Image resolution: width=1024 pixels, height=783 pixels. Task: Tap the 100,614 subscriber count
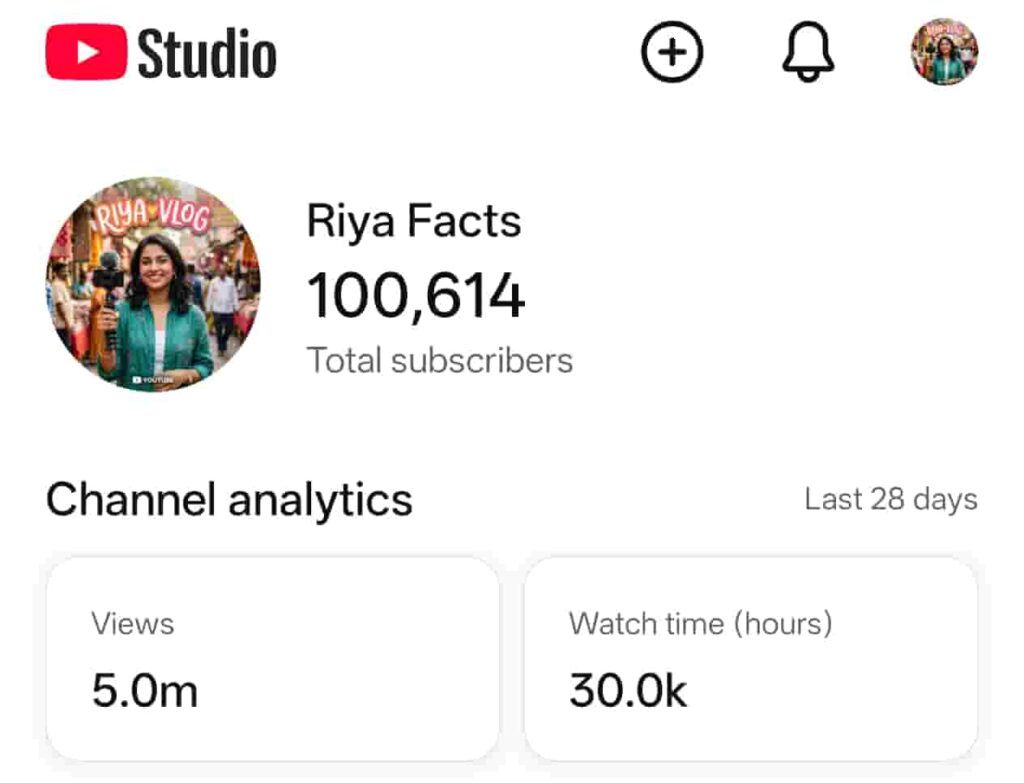[416, 296]
